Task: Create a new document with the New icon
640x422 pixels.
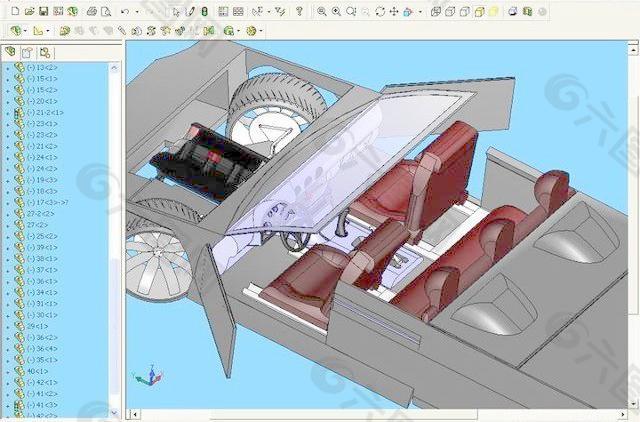Action: pos(15,11)
